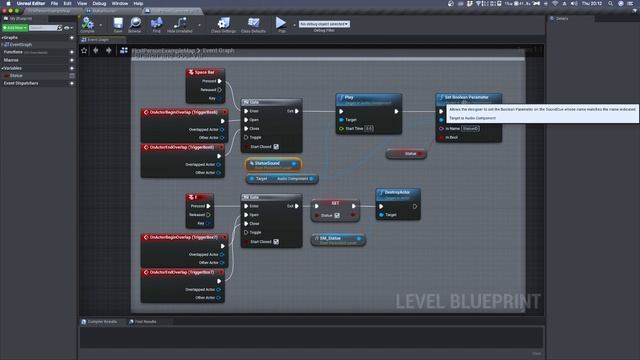The image size is (640, 360).
Task: Click the Start Time value field on Play node
Action: click(x=369, y=129)
